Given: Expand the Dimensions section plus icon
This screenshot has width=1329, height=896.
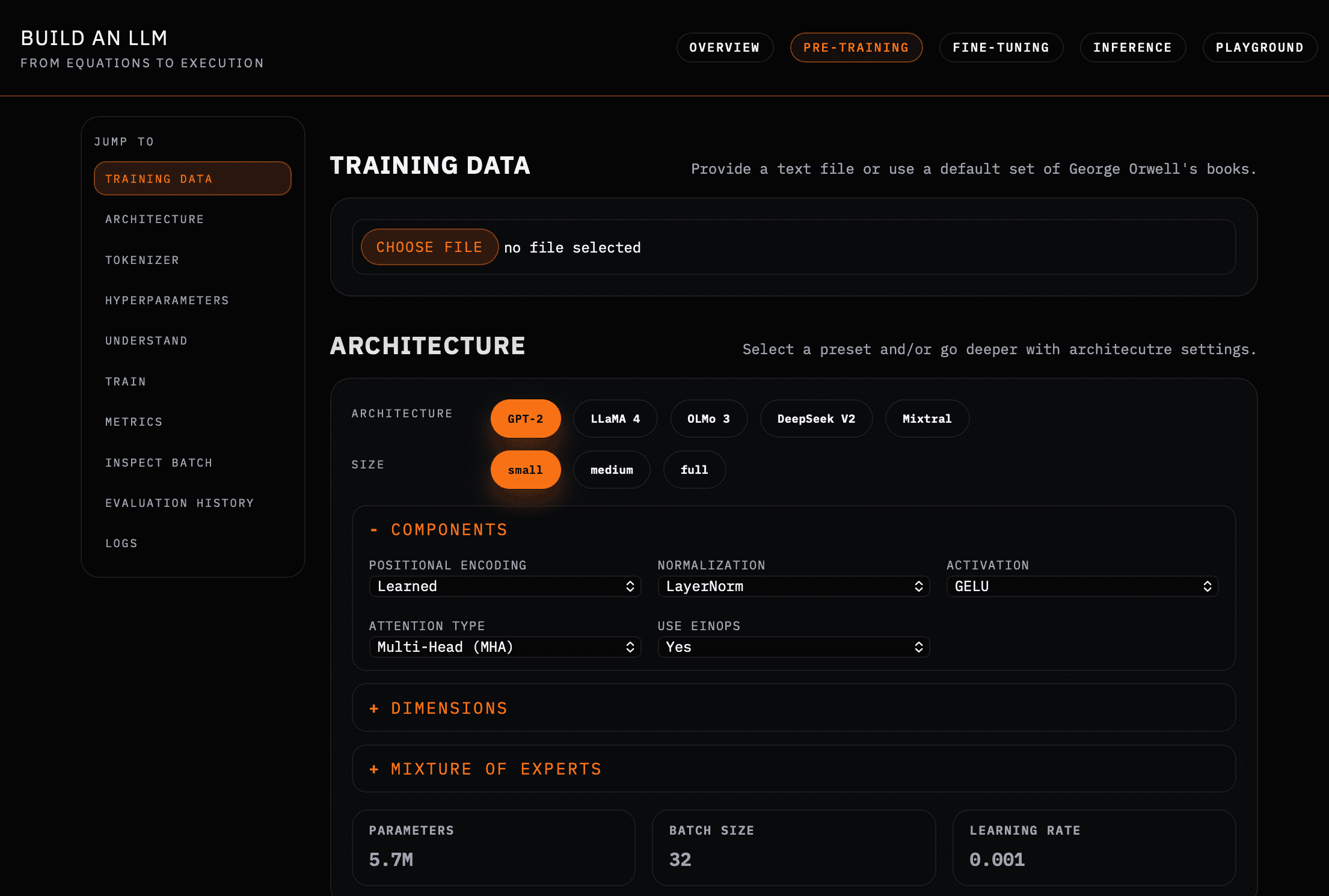Looking at the screenshot, I should point(374,708).
